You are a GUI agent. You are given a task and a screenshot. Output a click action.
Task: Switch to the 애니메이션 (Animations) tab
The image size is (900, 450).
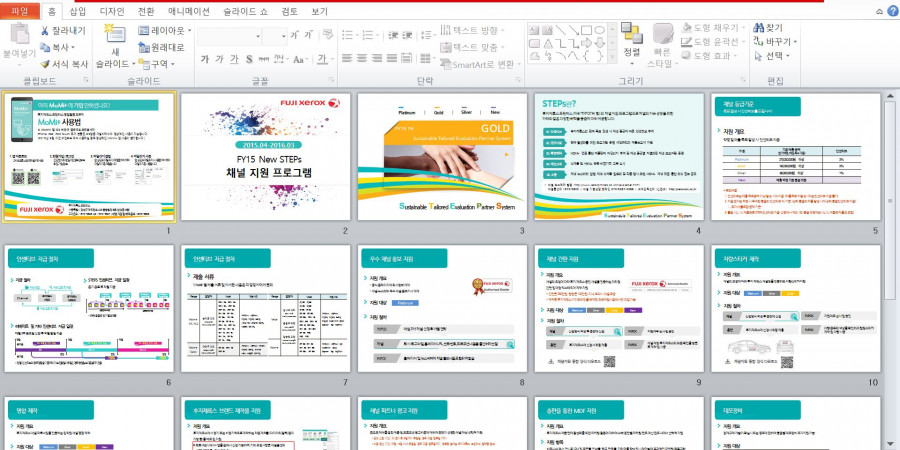click(189, 11)
